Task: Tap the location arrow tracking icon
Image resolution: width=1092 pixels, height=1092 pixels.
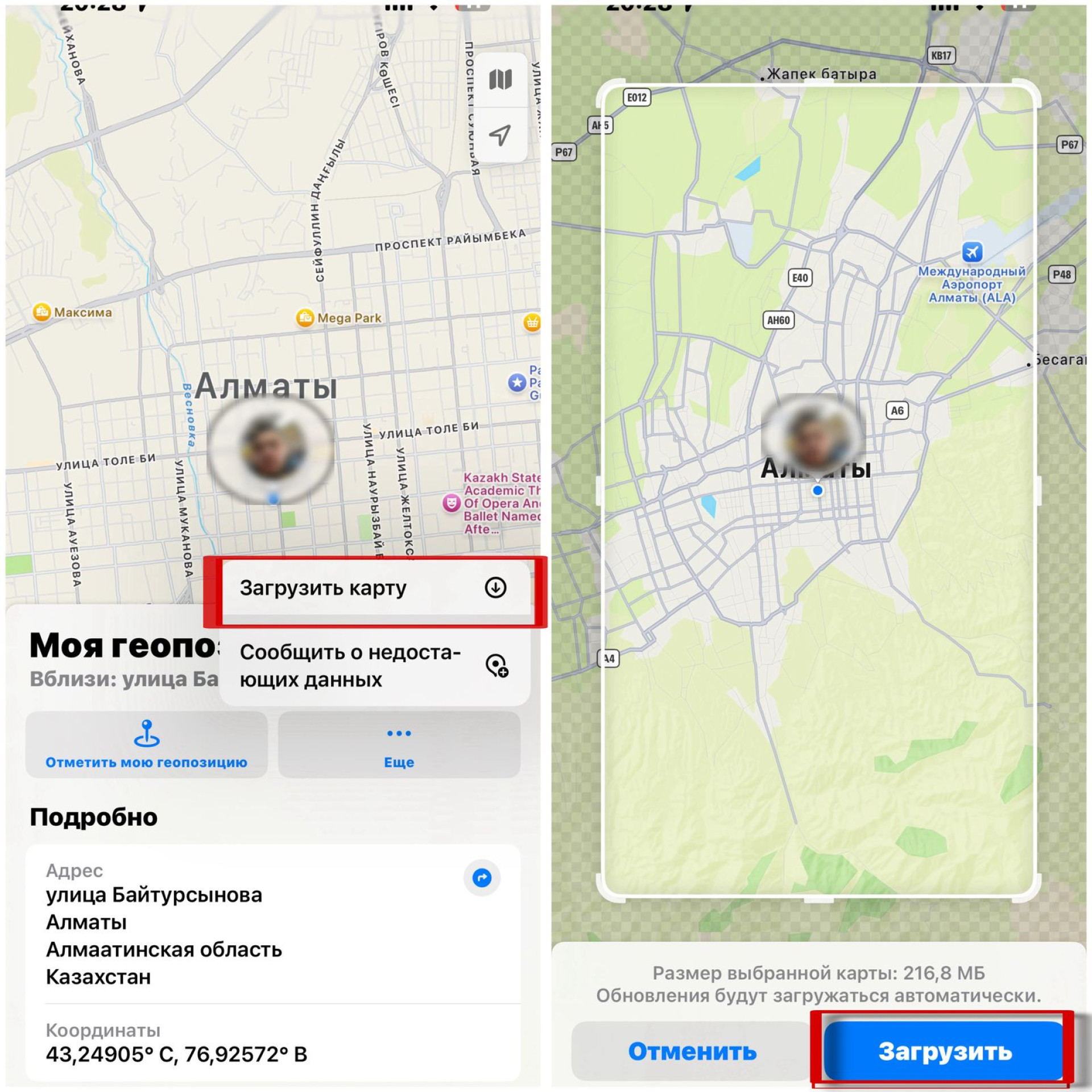Action: (500, 135)
